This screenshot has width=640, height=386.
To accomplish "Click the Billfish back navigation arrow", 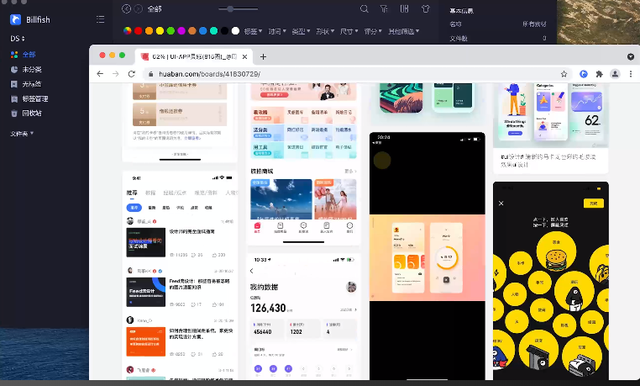I will pos(127,9).
